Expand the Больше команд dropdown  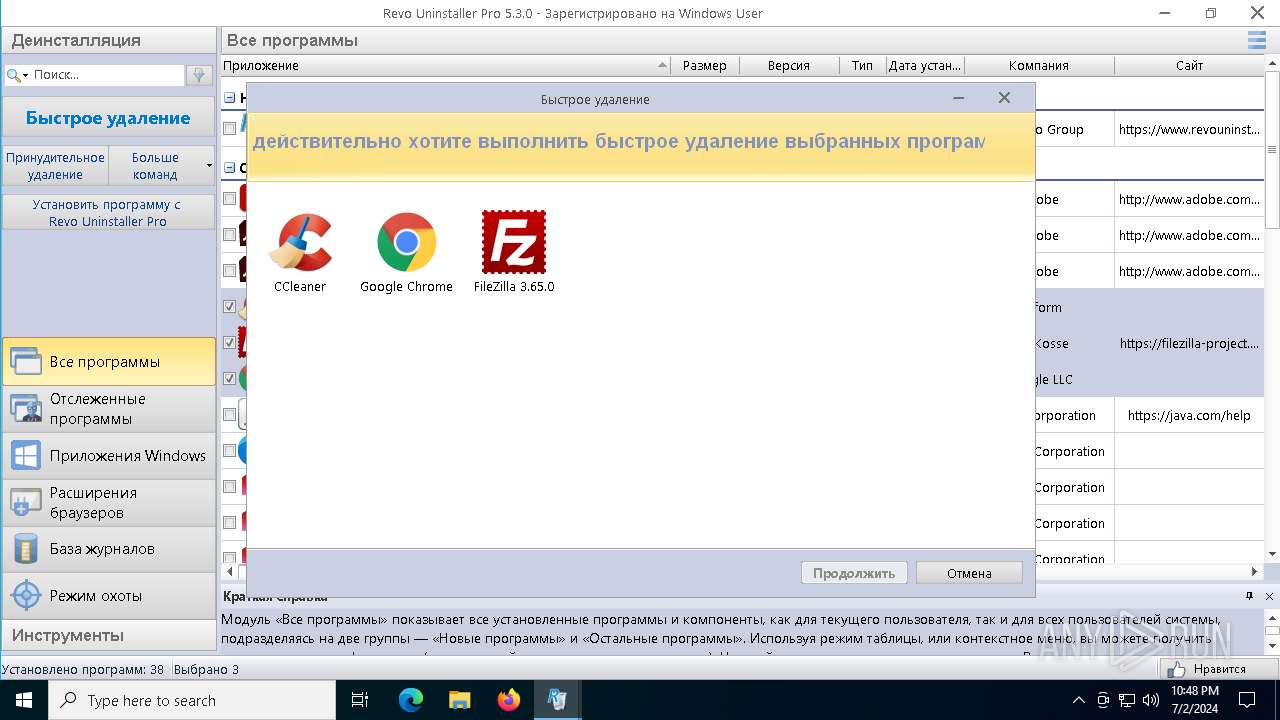209,165
